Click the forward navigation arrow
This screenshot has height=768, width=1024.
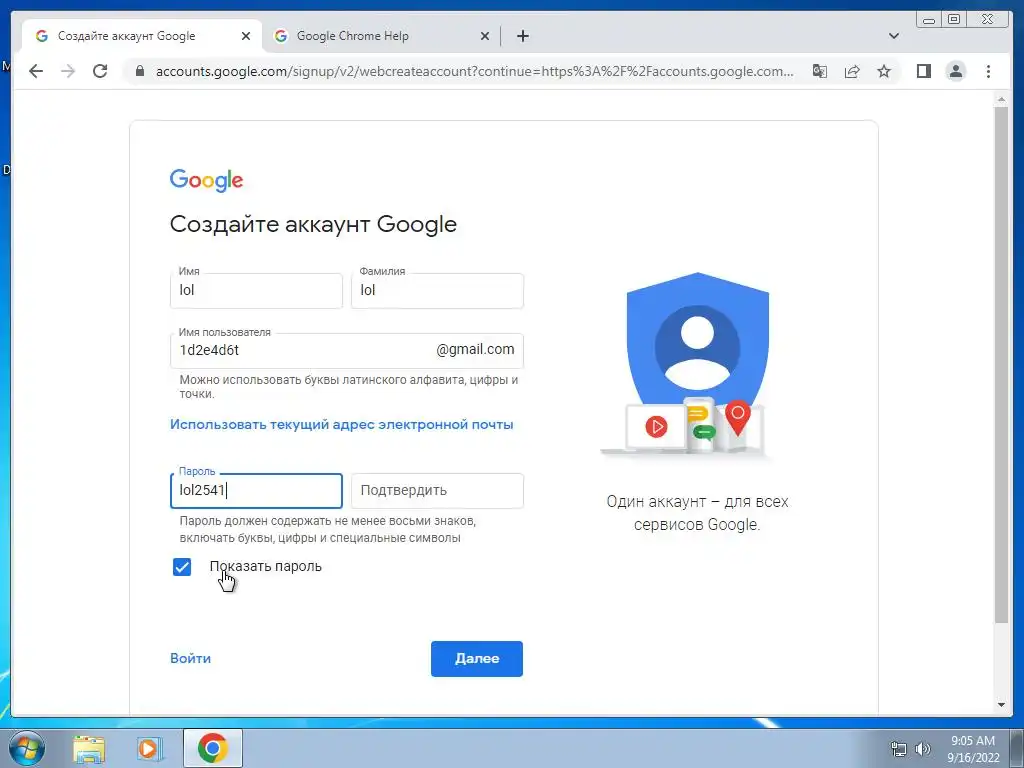pyautogui.click(x=68, y=71)
